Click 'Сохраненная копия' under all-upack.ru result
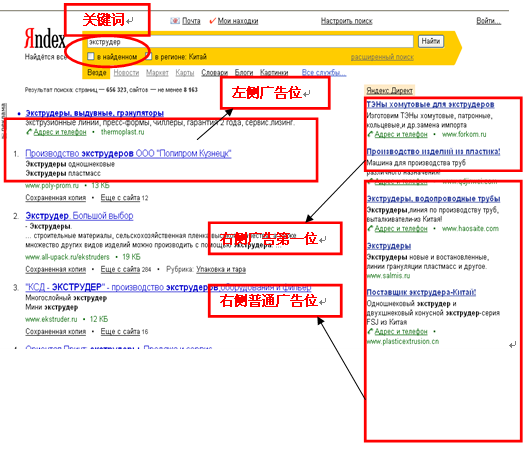Image resolution: width=529 pixels, height=451 pixels. [x=56, y=269]
